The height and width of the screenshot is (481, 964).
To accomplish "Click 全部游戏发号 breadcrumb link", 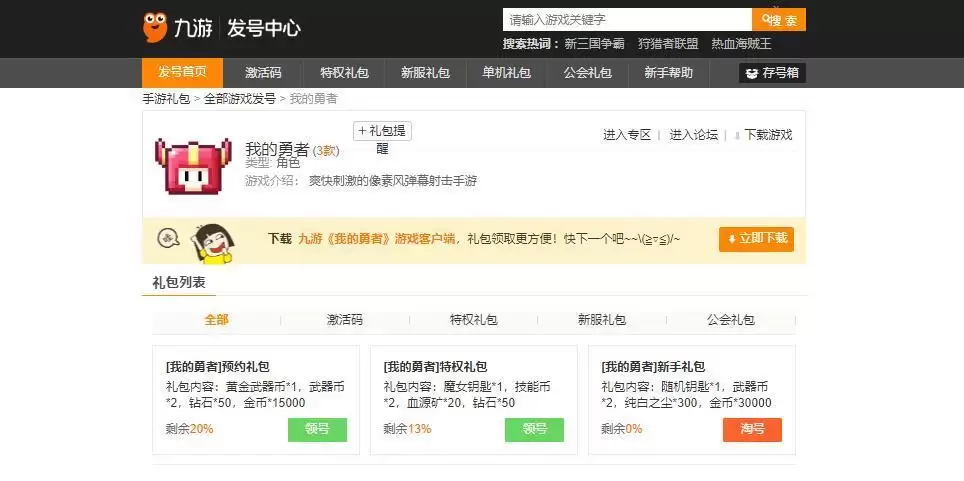I will point(240,98).
